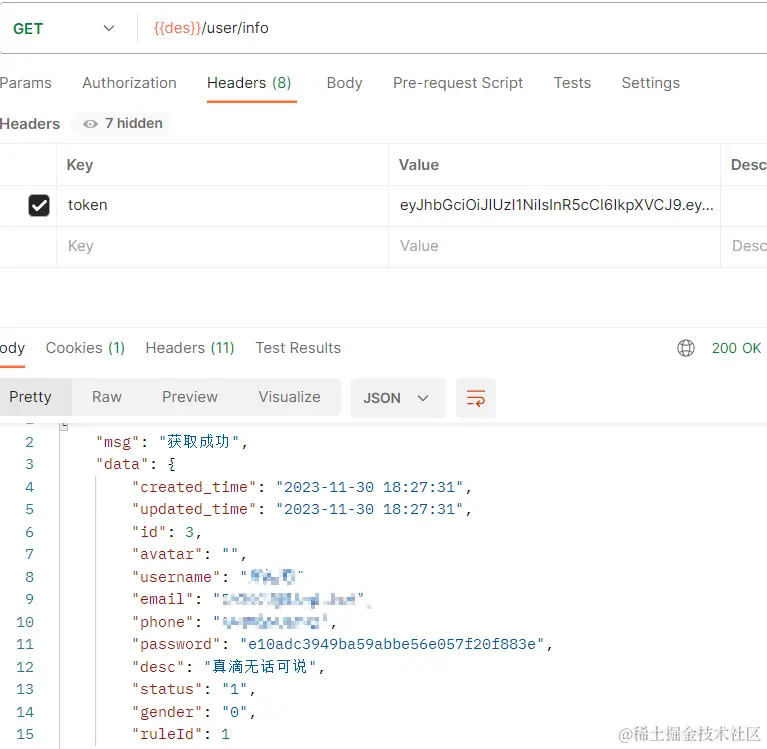The height and width of the screenshot is (749, 767).
Task: Click the "id" value 3
Action: point(189,532)
